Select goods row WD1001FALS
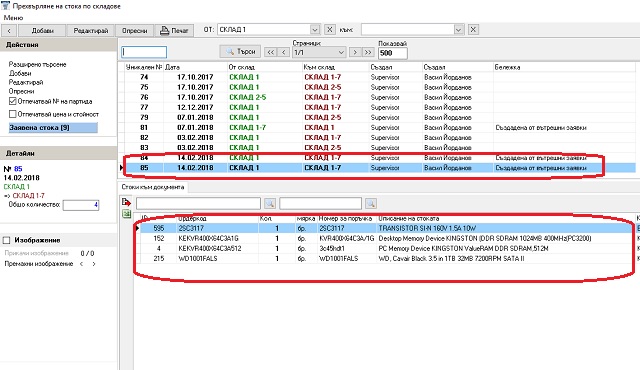The width and height of the screenshot is (640, 370). point(385,259)
